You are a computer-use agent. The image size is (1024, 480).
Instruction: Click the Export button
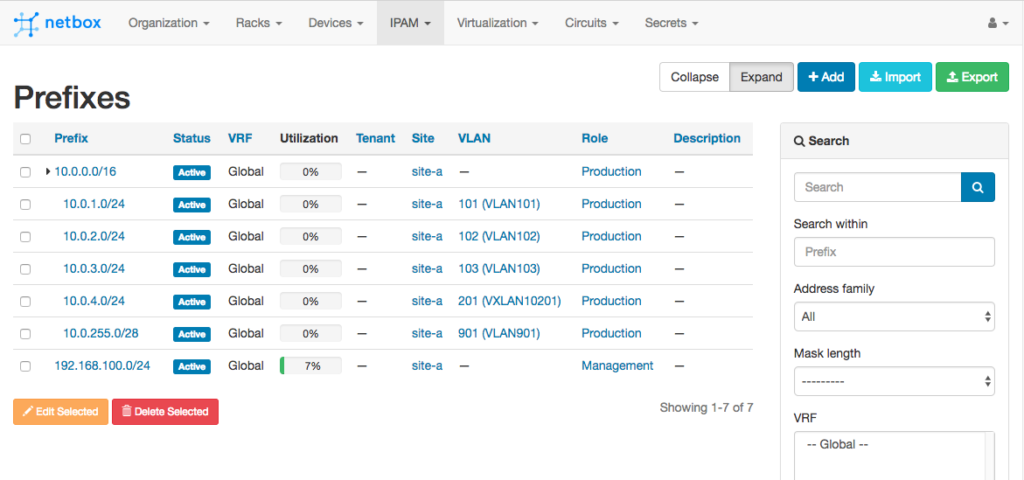click(x=972, y=77)
